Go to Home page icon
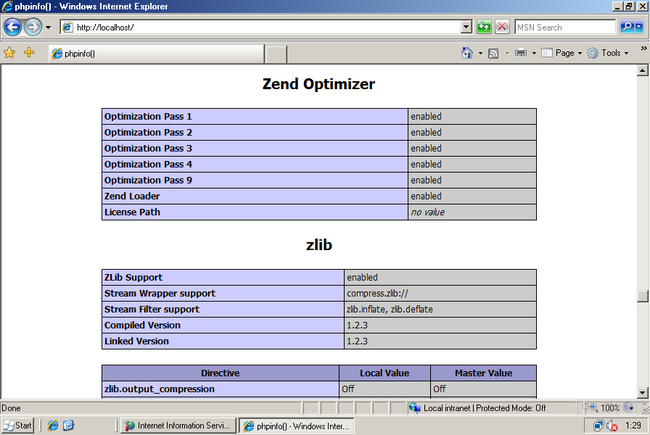Image resolution: width=650 pixels, height=435 pixels. 467,53
